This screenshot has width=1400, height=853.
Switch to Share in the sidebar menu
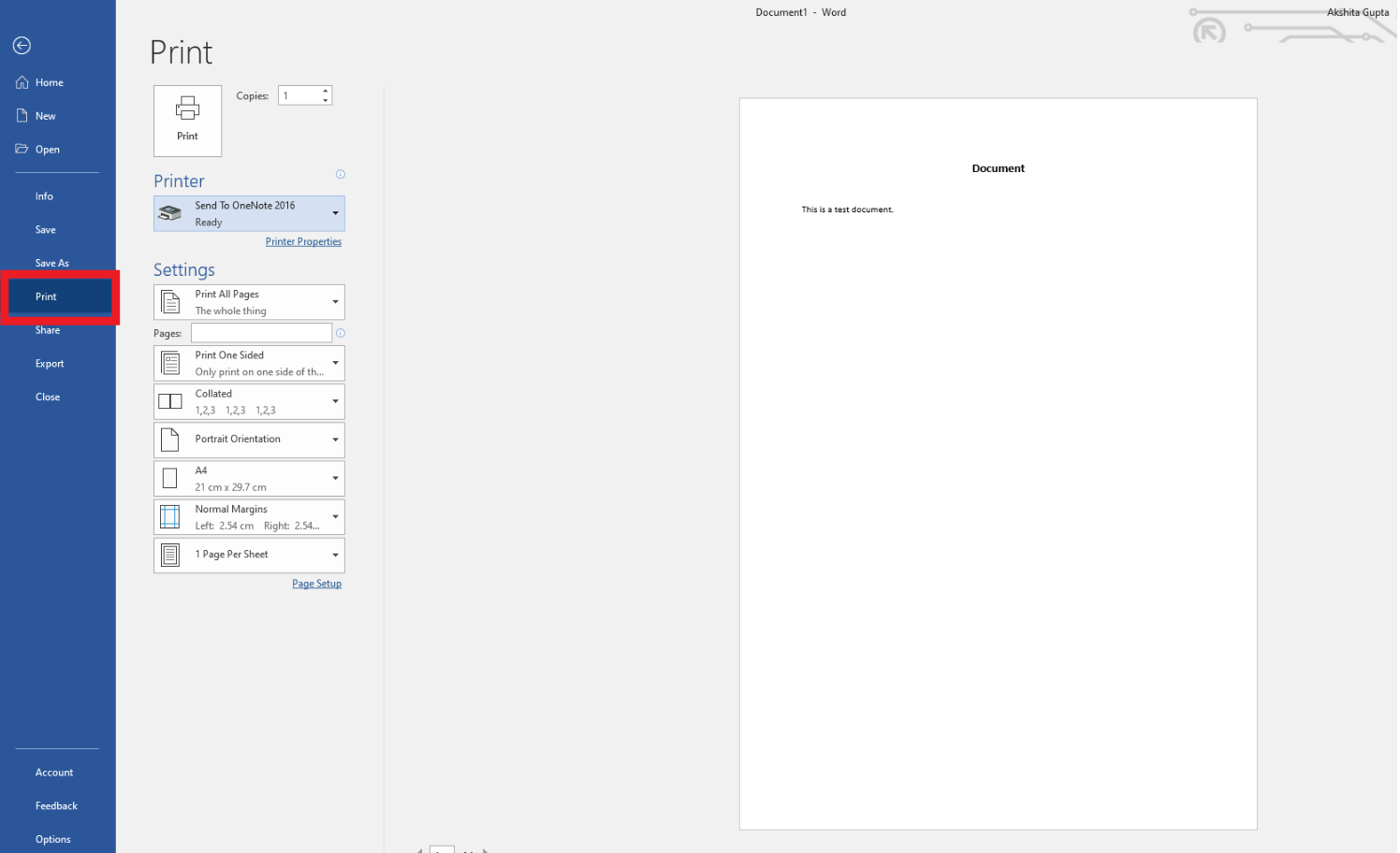click(47, 329)
